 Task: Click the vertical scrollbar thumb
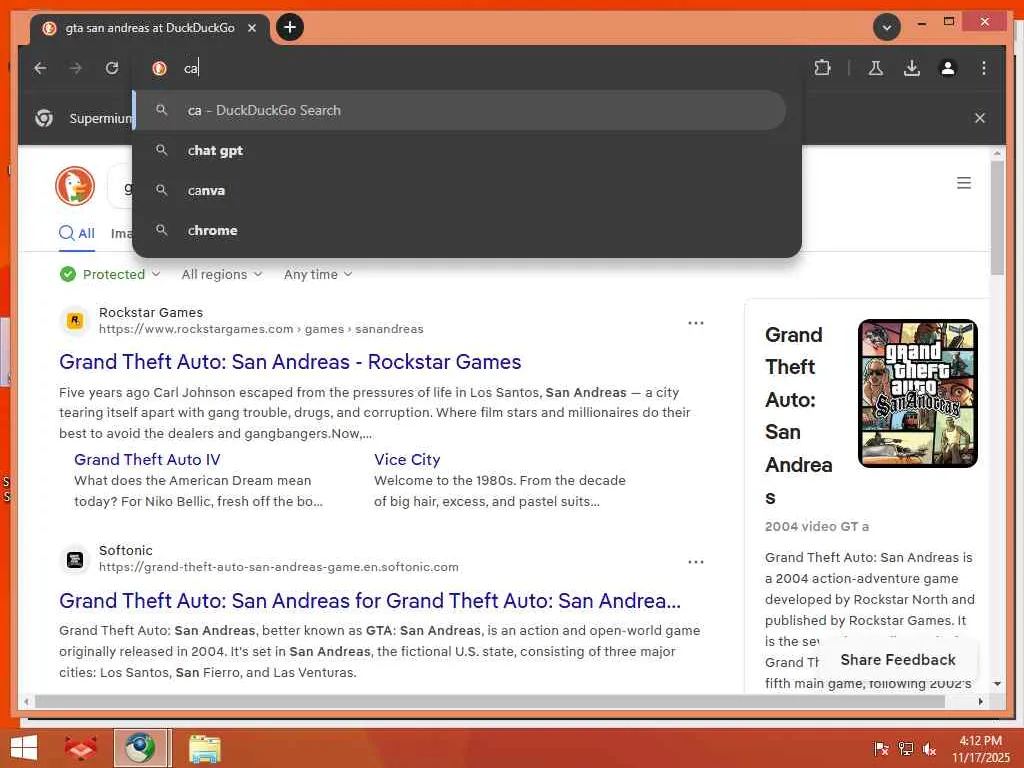tap(997, 218)
